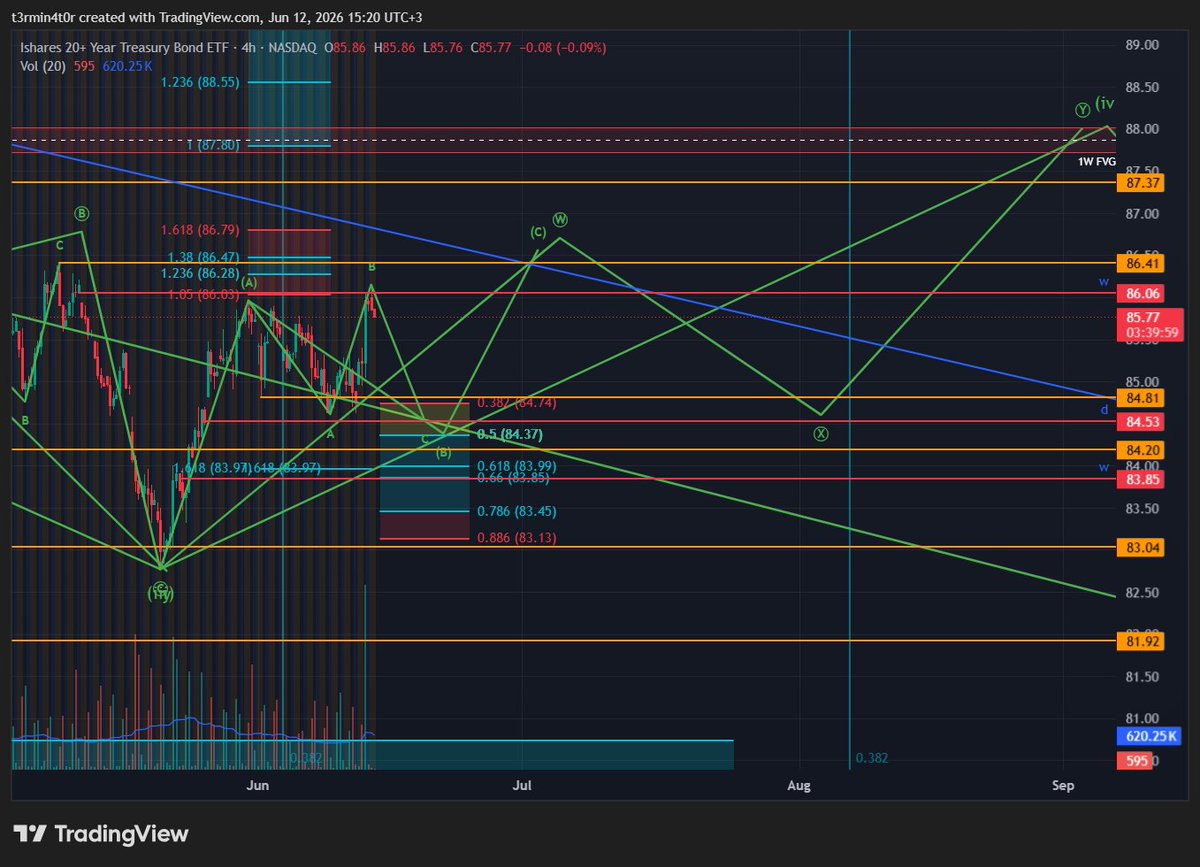Select the 1.38 (86.47) Fibonacci label

[204, 257]
